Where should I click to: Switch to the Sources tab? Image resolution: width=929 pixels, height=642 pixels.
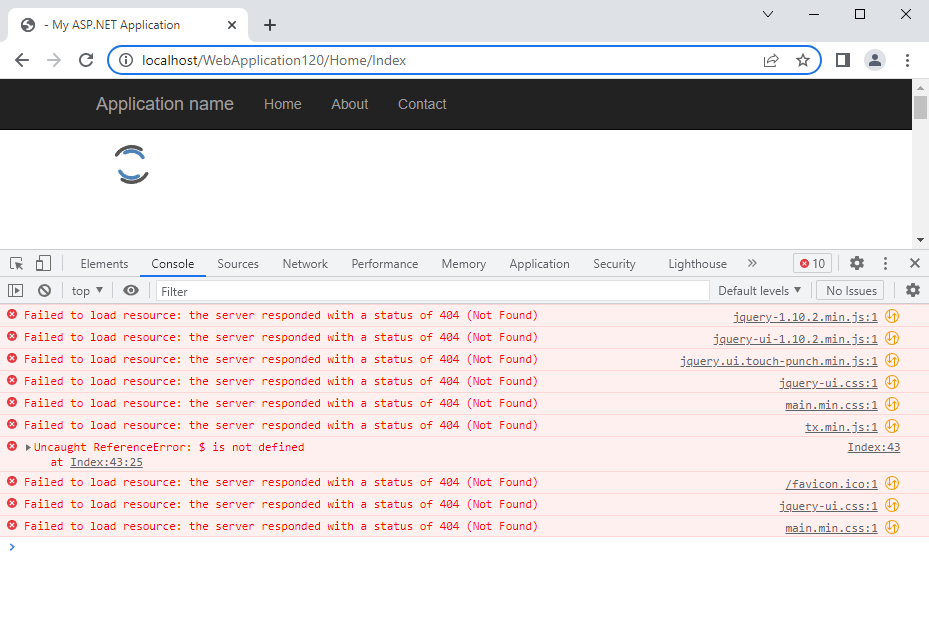238,264
